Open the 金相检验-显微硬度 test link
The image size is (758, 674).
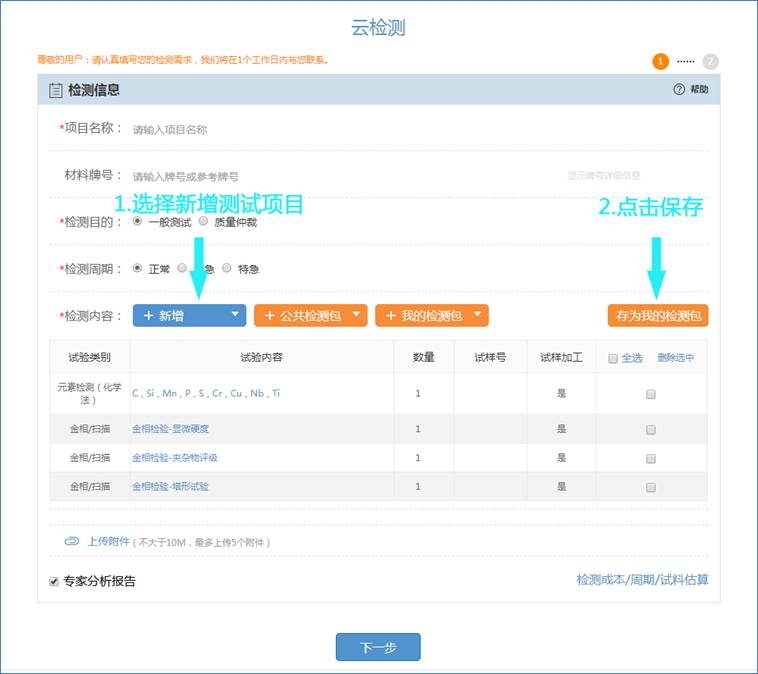pyautogui.click(x=170, y=429)
